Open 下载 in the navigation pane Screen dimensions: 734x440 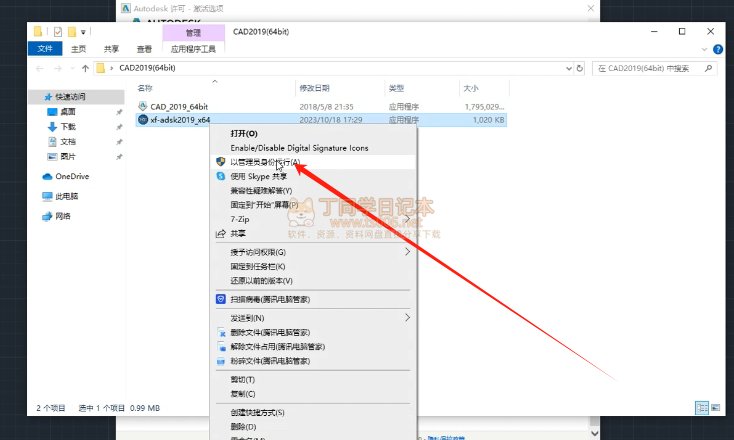click(68, 127)
